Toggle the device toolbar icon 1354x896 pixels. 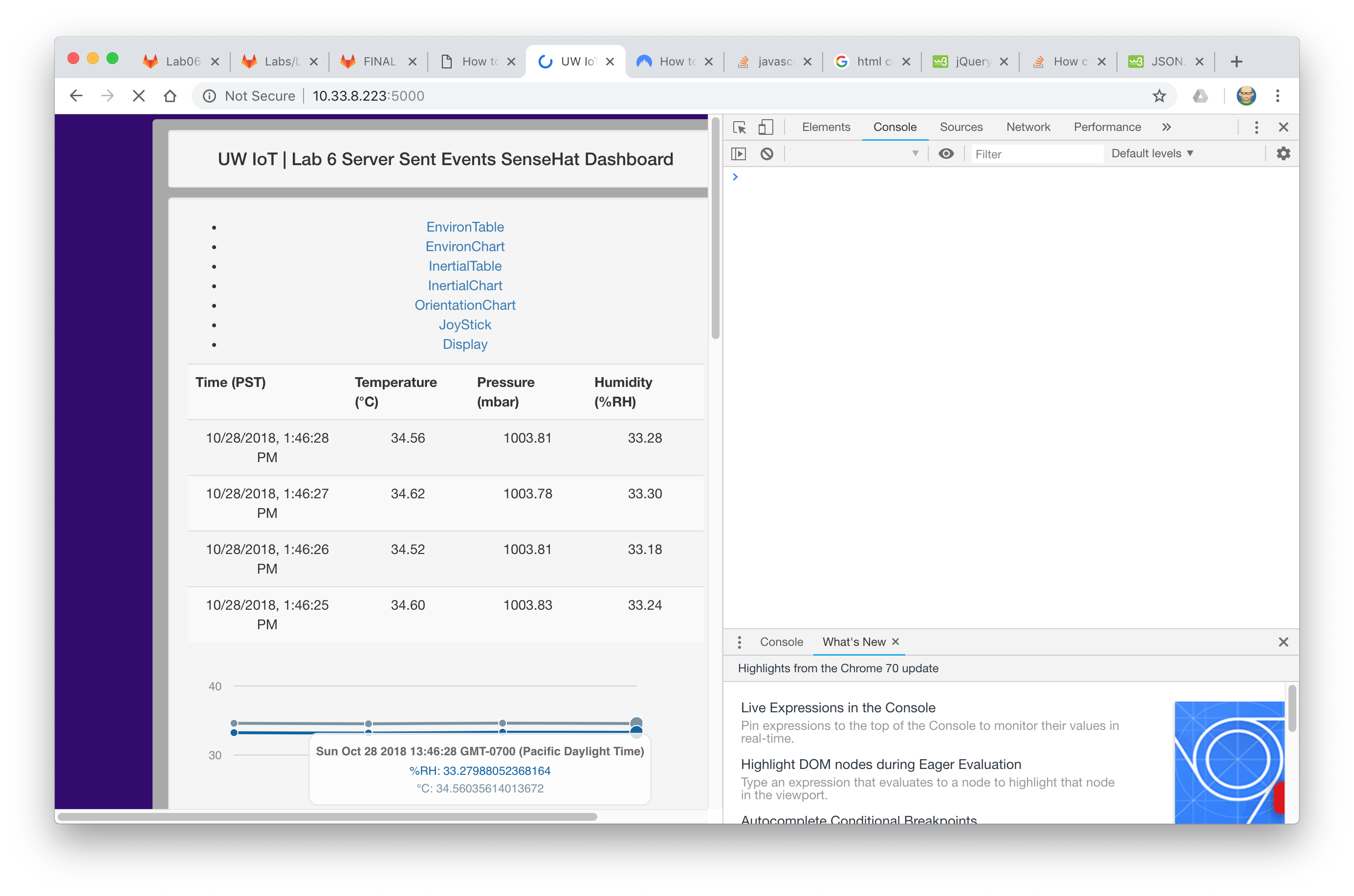coord(765,127)
